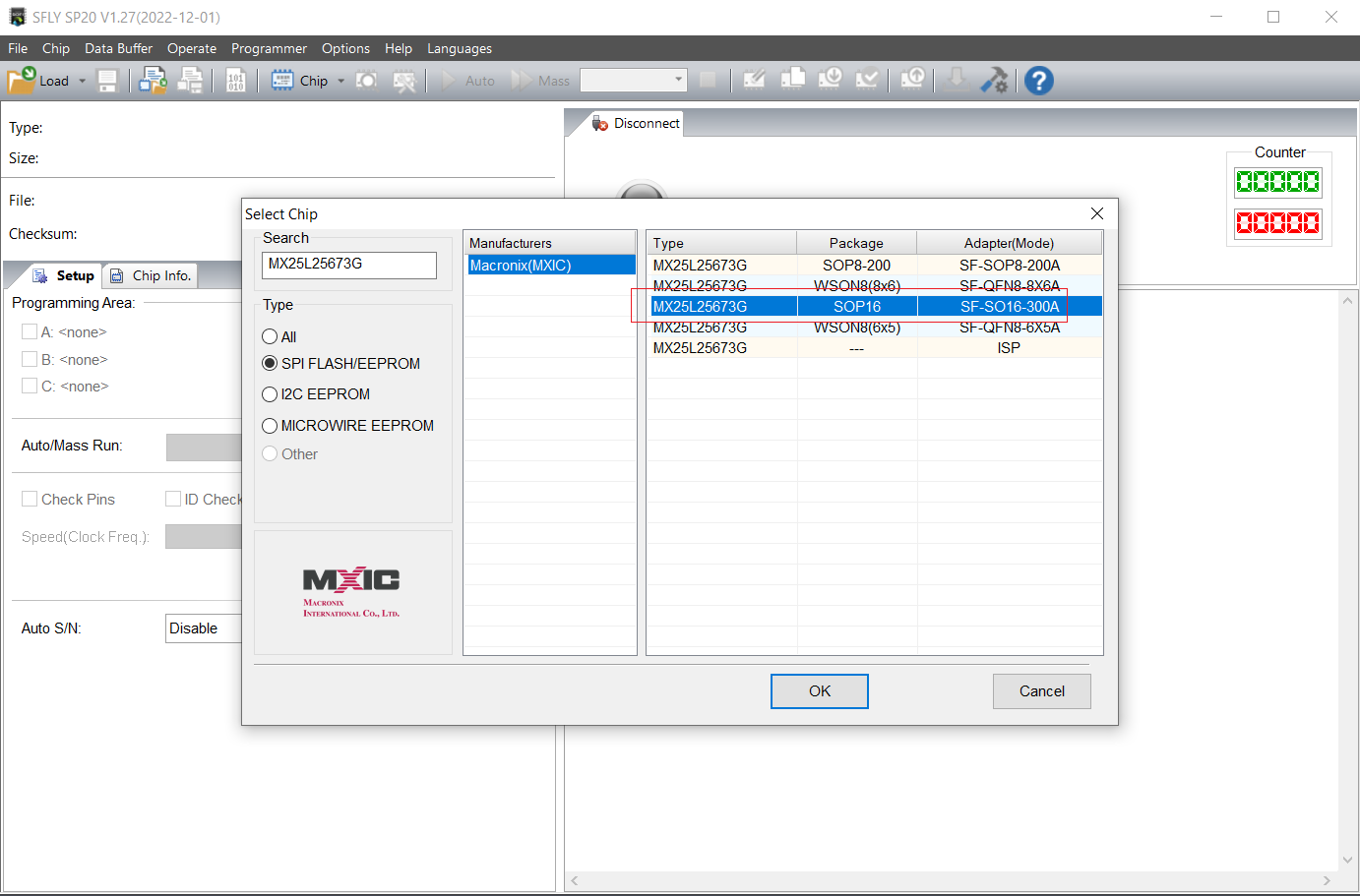Open the binary data buffer editor icon
This screenshot has width=1360, height=896.
tap(236, 81)
